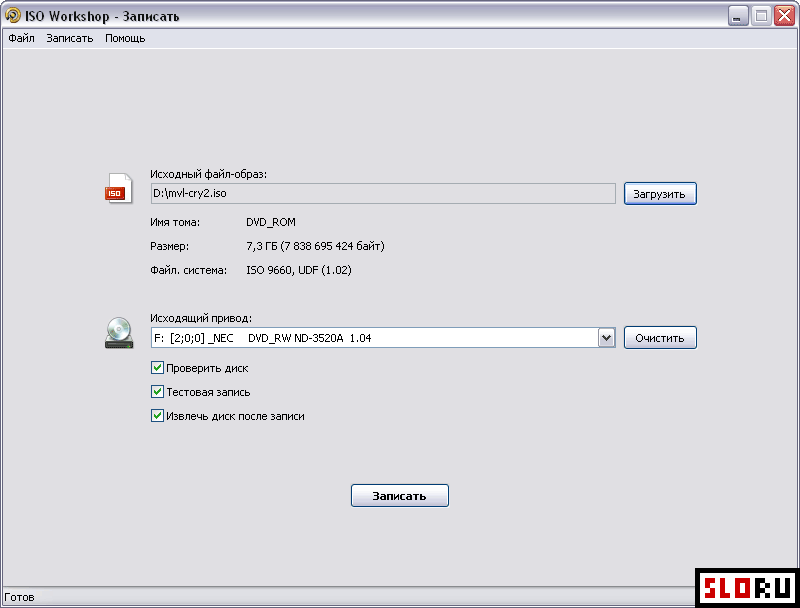800x608 pixels.
Task: Click the Файл. система label
Action: (x=188, y=270)
